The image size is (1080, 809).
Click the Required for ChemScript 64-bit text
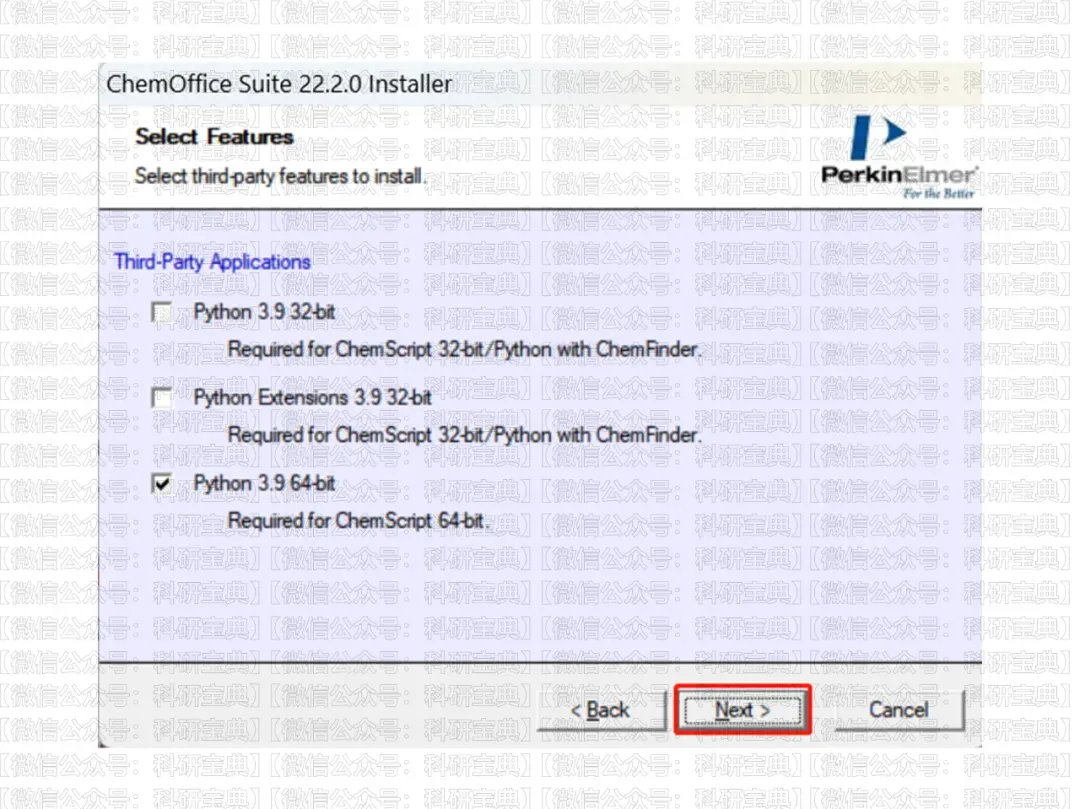(357, 521)
